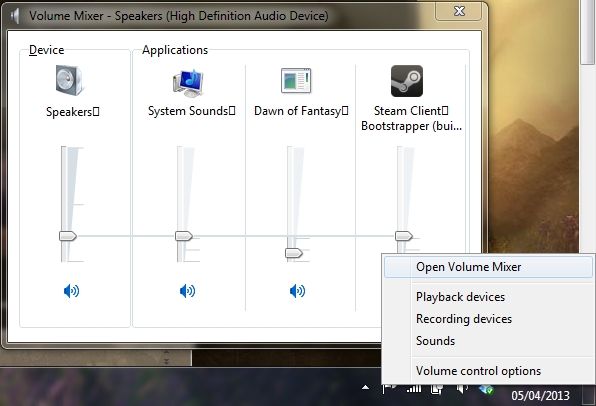Choose Recording devices from context menu

[x=464, y=319]
